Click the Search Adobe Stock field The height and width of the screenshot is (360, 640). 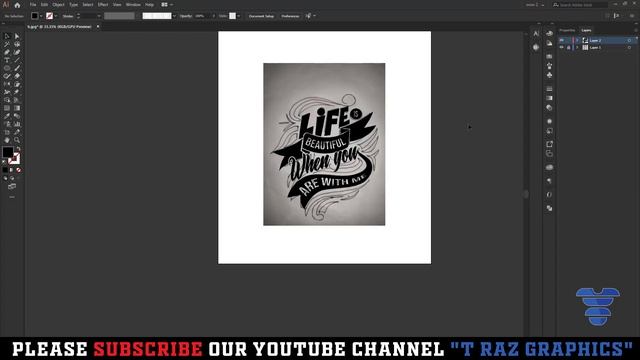(580, 5)
